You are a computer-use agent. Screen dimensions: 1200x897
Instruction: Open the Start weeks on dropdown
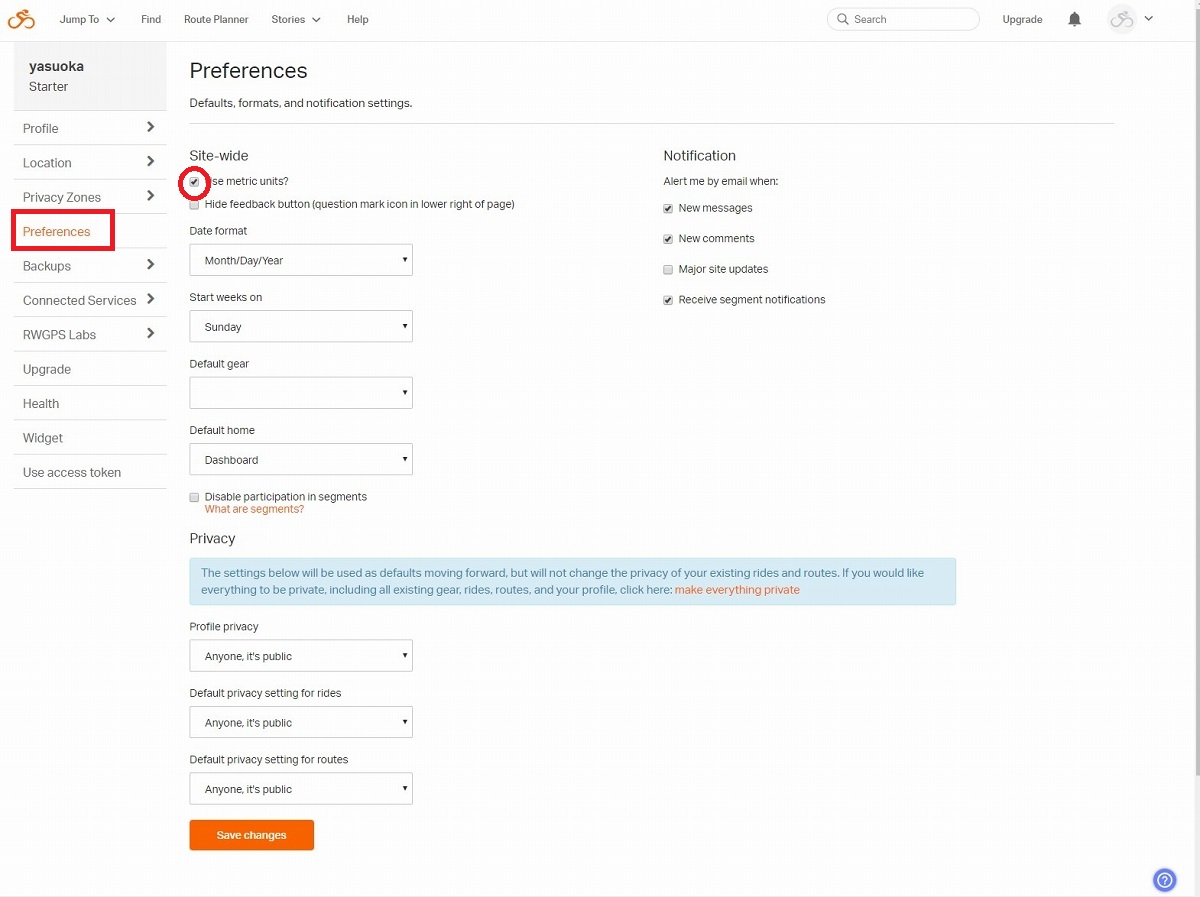(301, 327)
